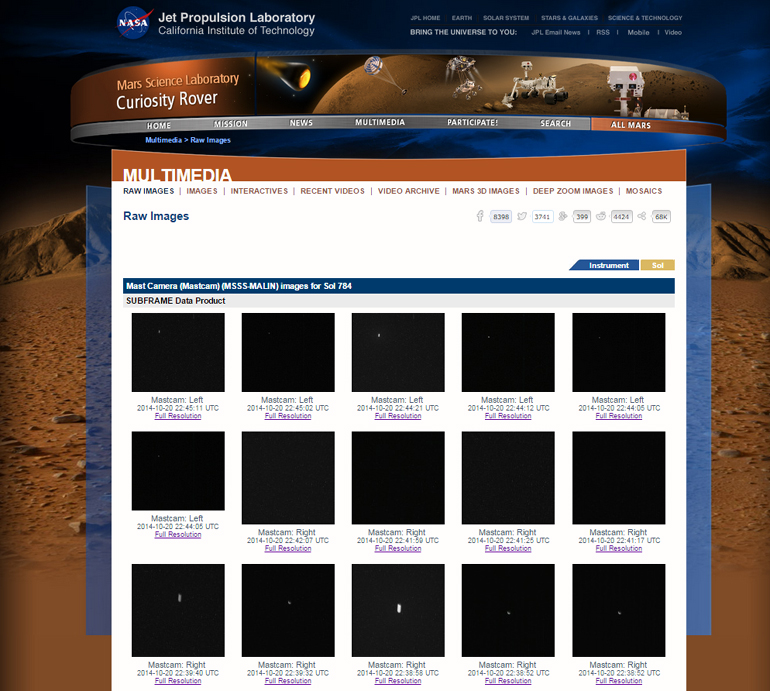Open the generic share icon
This screenshot has width=770, height=691.
tap(641, 216)
